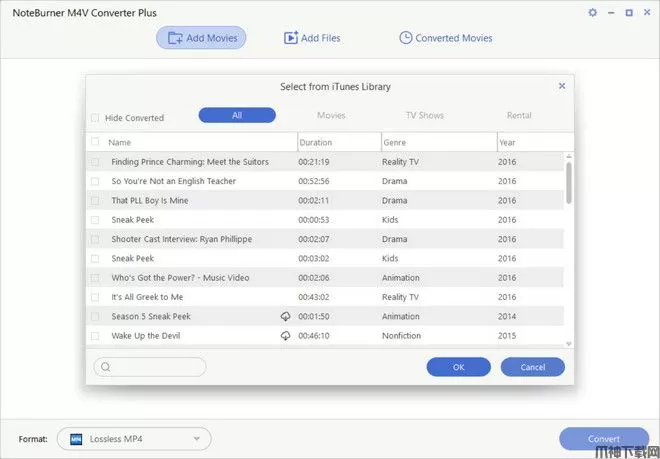Click cloud download icon for Season 5 Sneak Peek

(x=285, y=316)
